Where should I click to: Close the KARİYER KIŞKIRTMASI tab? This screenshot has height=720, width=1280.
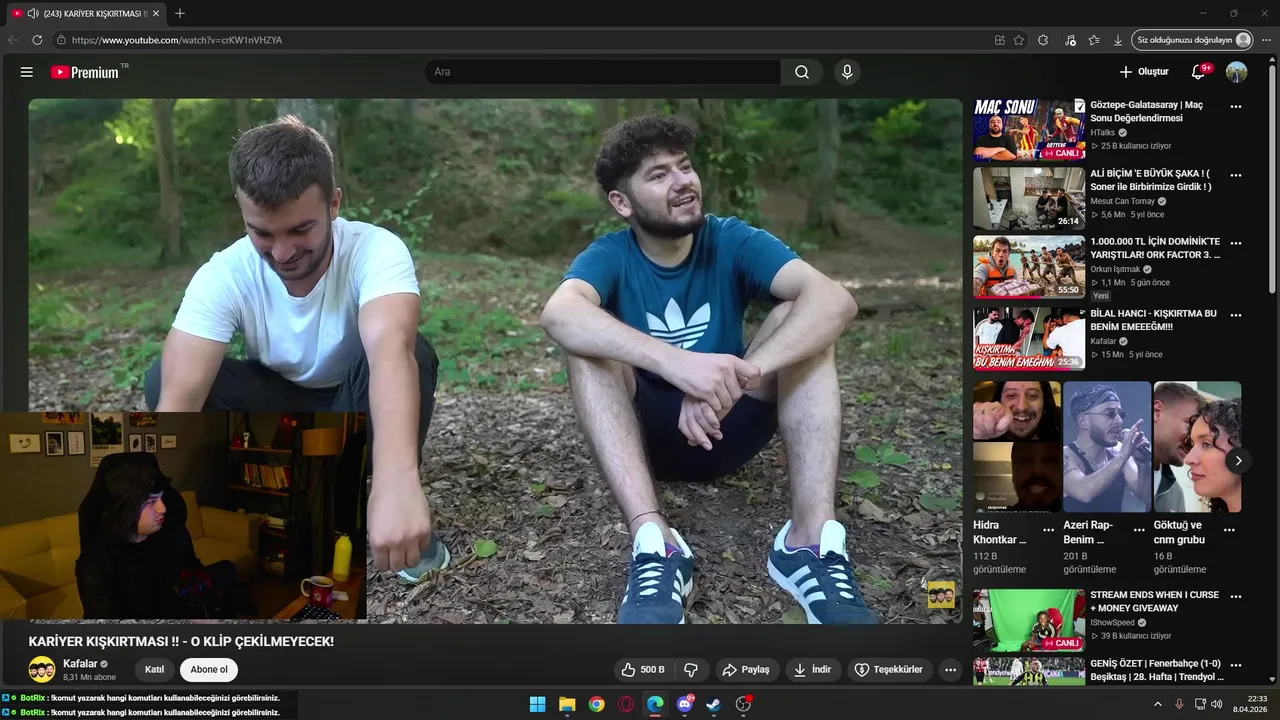[x=155, y=13]
